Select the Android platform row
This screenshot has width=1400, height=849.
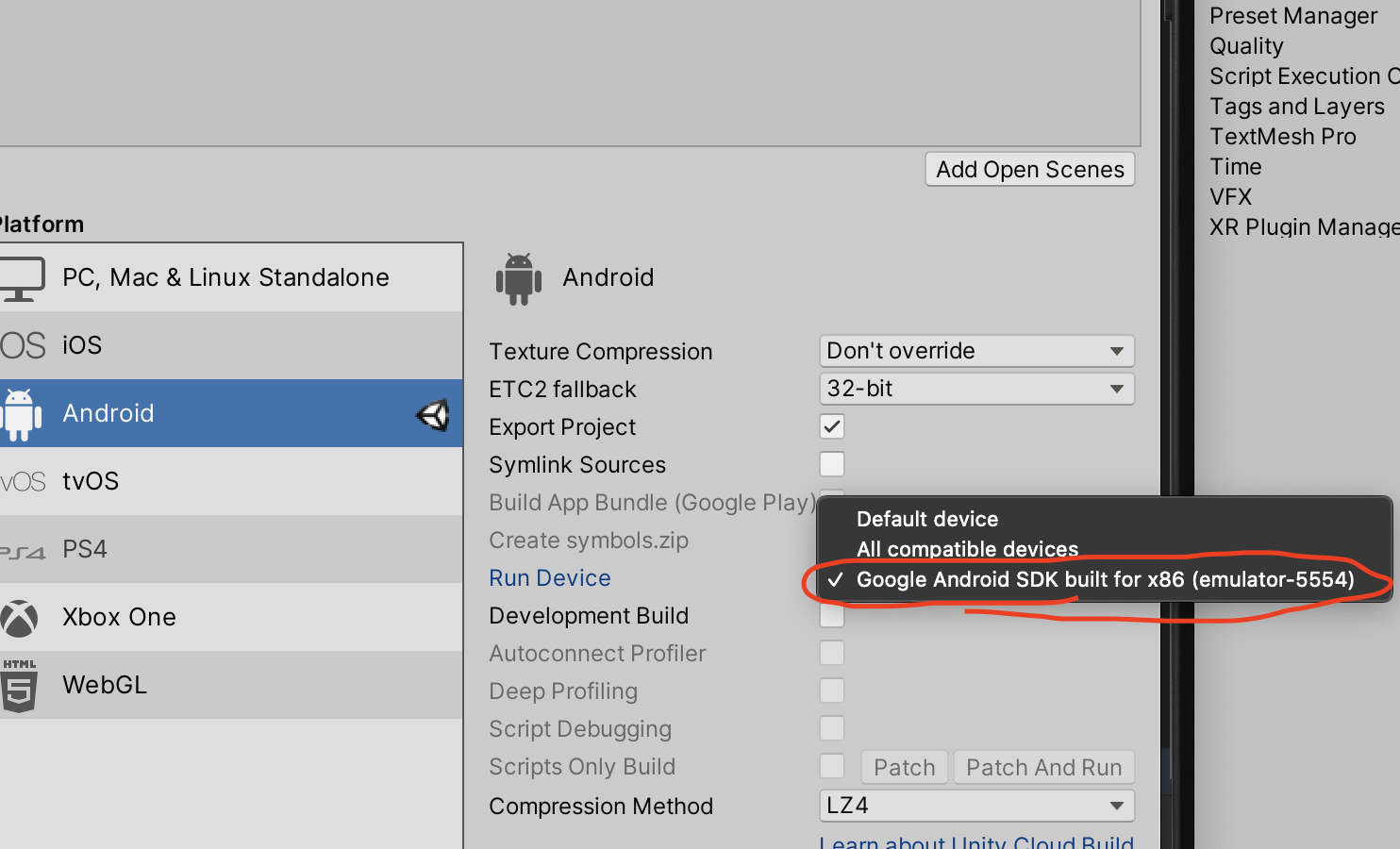coord(231,413)
